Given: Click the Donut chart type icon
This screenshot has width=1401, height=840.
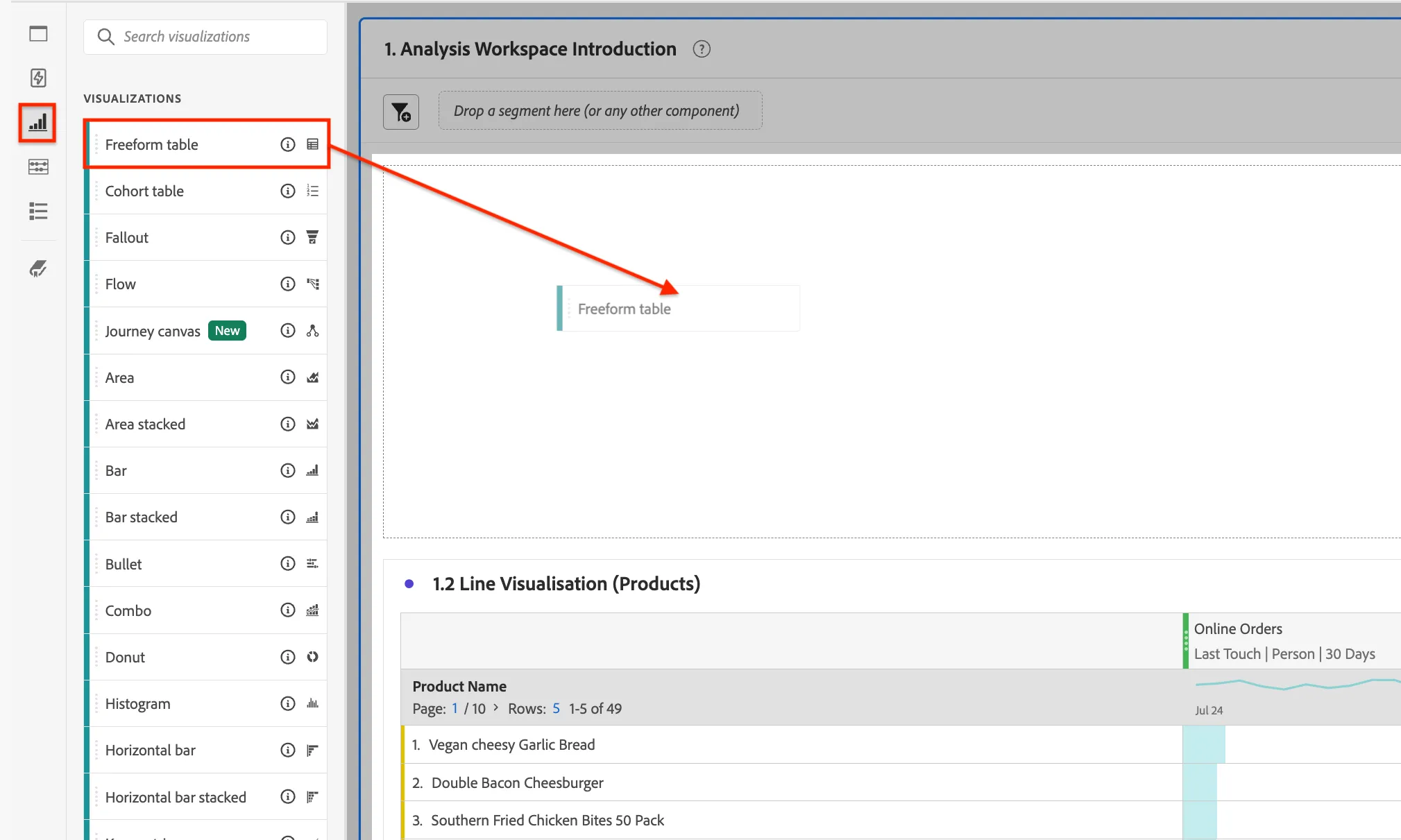Looking at the screenshot, I should click(312, 657).
